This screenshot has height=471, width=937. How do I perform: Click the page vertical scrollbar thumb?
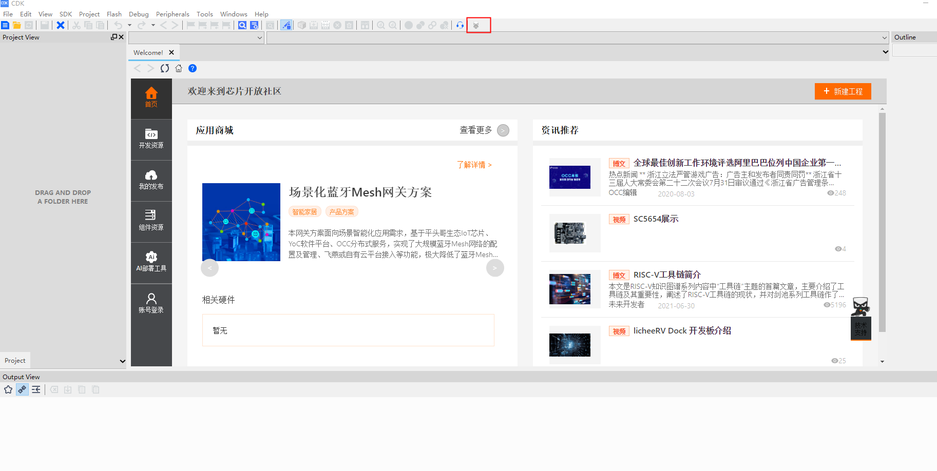point(882,221)
